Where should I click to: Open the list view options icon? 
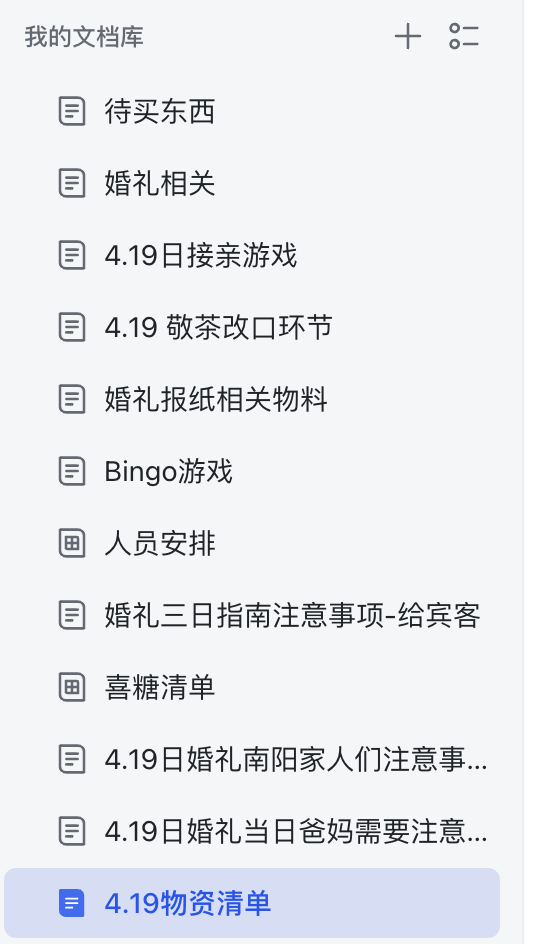[464, 36]
